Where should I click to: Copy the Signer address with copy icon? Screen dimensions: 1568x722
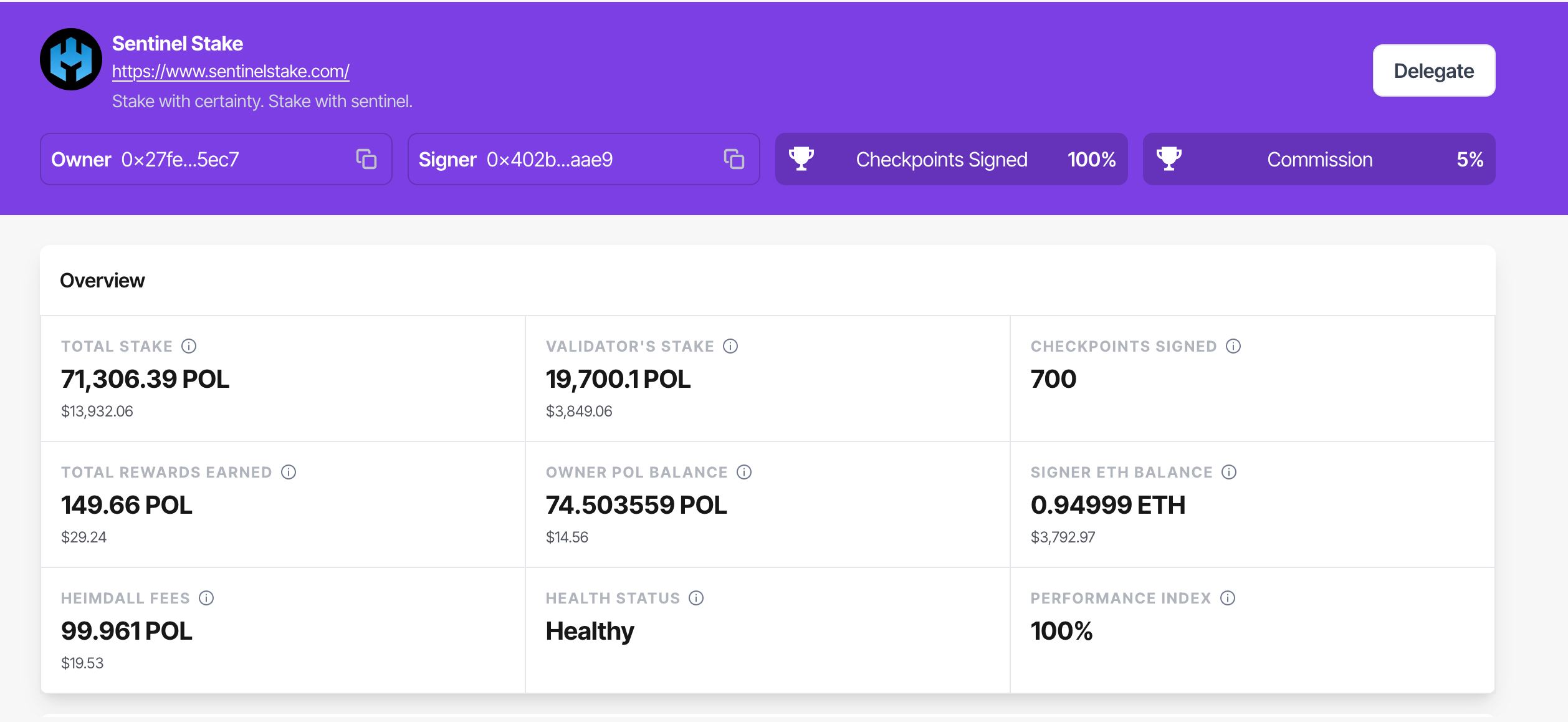[x=734, y=159]
